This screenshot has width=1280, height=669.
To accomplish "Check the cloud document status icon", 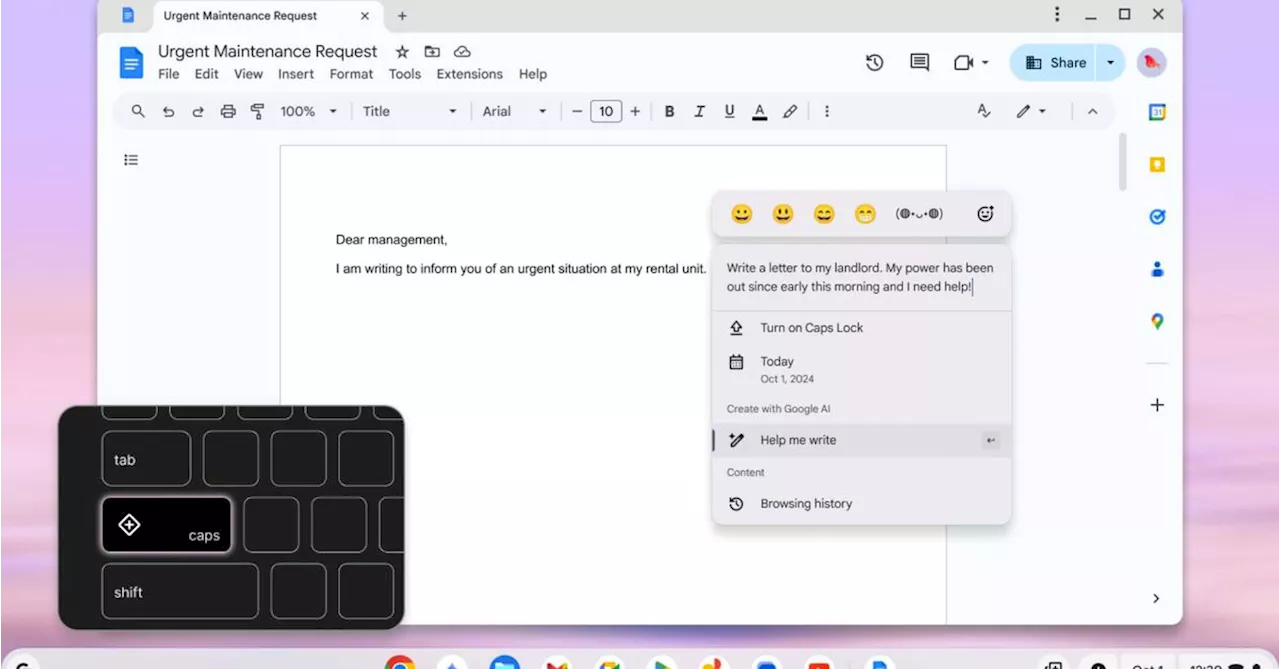I will tap(462, 52).
